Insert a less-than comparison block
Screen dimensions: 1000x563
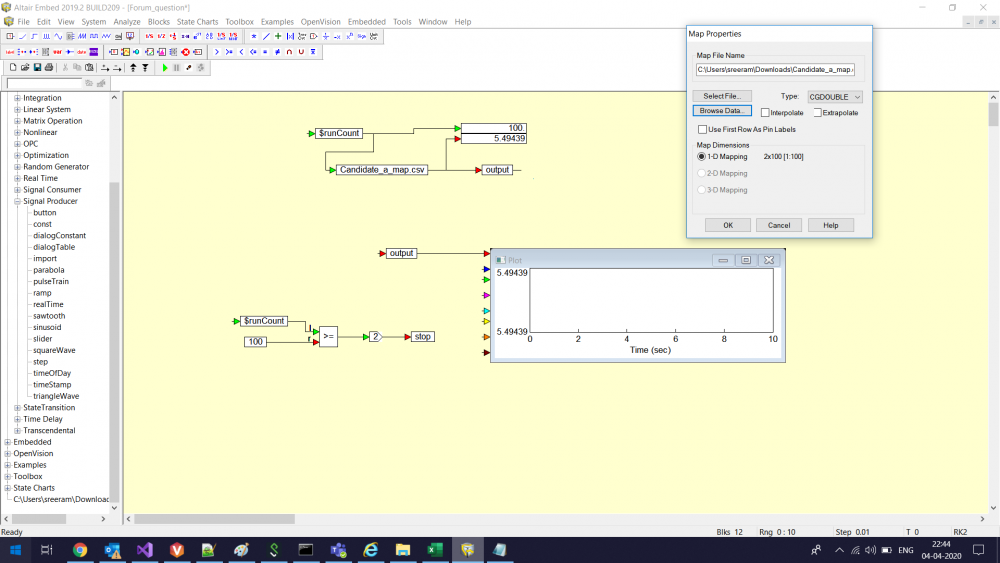tap(241, 52)
